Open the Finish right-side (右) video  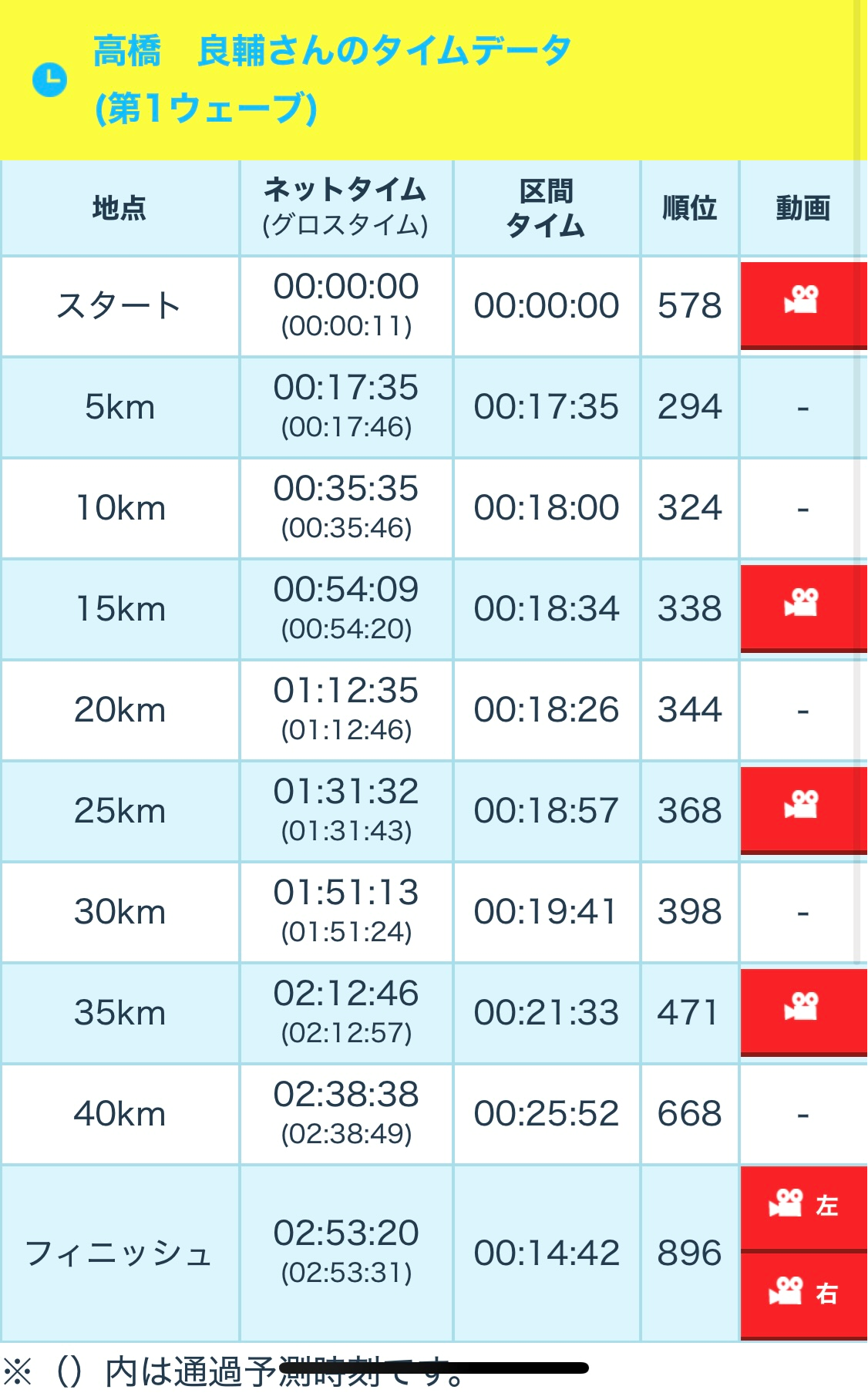[802, 1294]
